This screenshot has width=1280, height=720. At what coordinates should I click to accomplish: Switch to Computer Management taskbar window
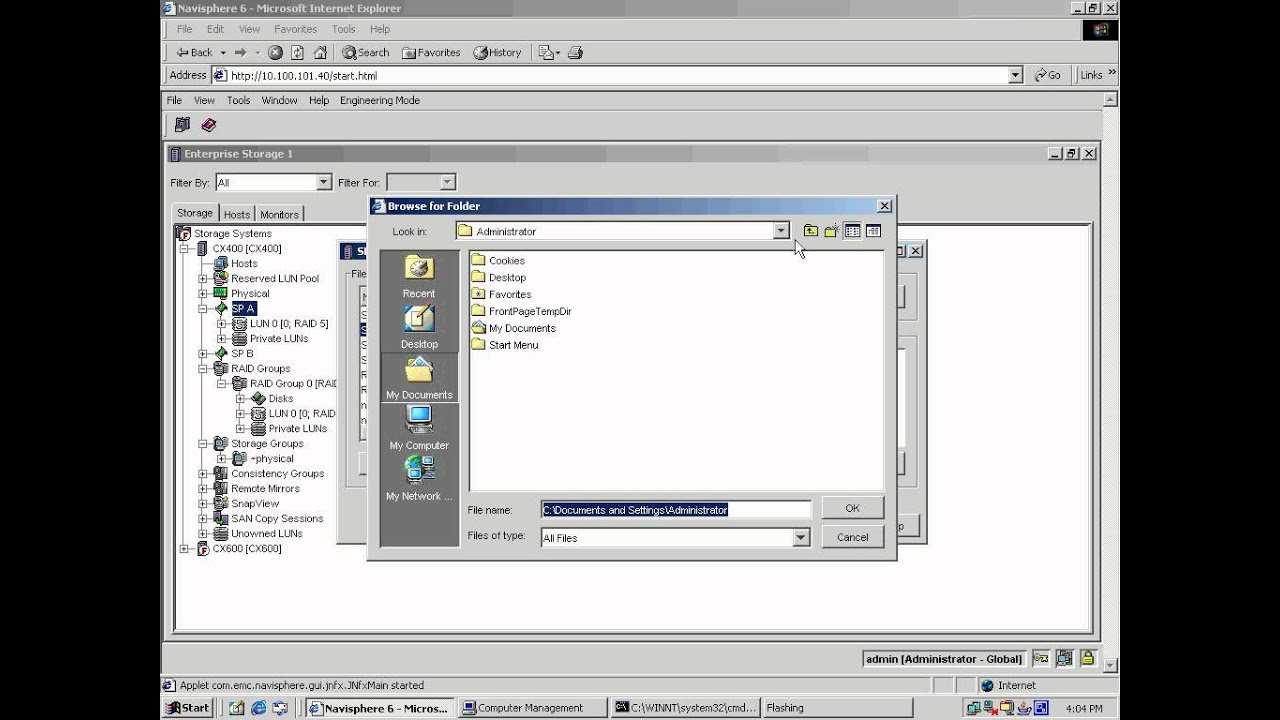(531, 708)
